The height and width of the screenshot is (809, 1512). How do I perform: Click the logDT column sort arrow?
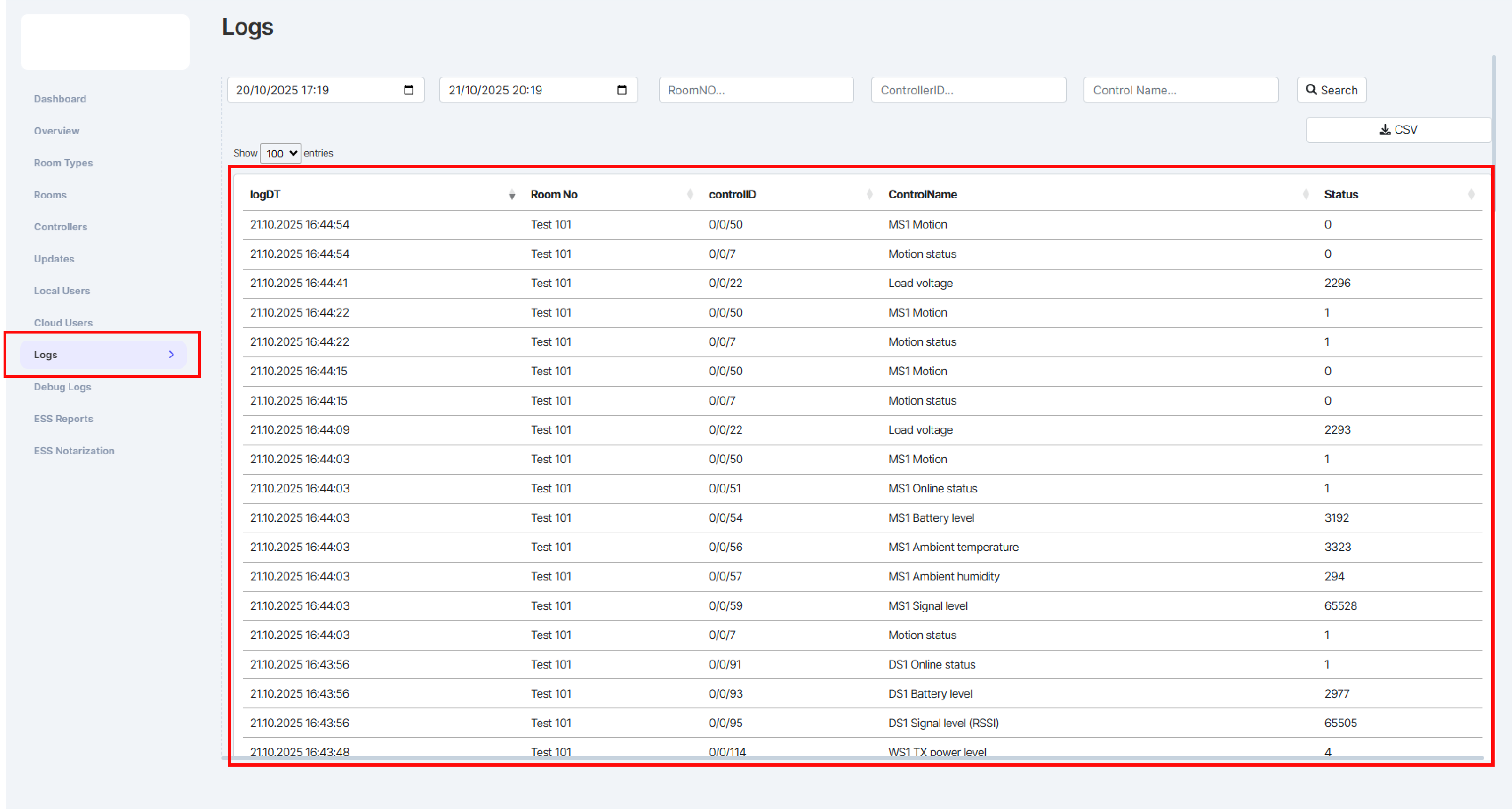512,195
